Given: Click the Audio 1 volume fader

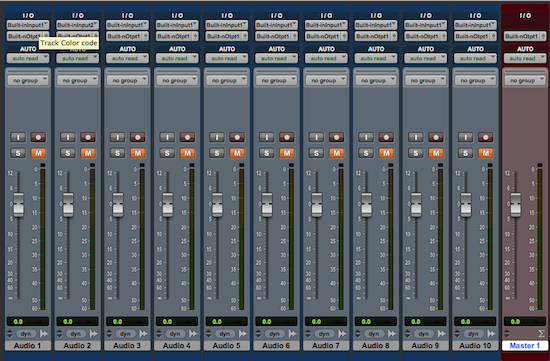Looking at the screenshot, I should [18, 204].
